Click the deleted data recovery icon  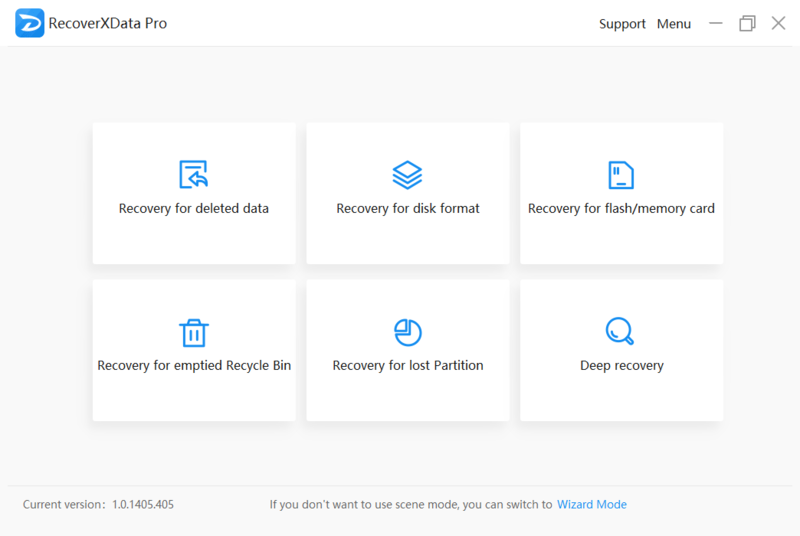[193, 174]
